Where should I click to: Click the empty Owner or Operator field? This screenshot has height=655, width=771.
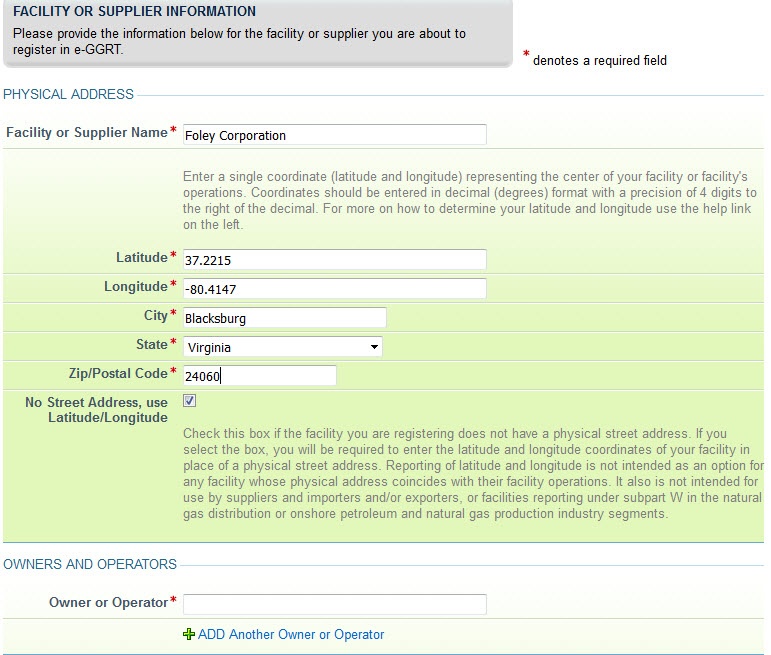pos(335,604)
